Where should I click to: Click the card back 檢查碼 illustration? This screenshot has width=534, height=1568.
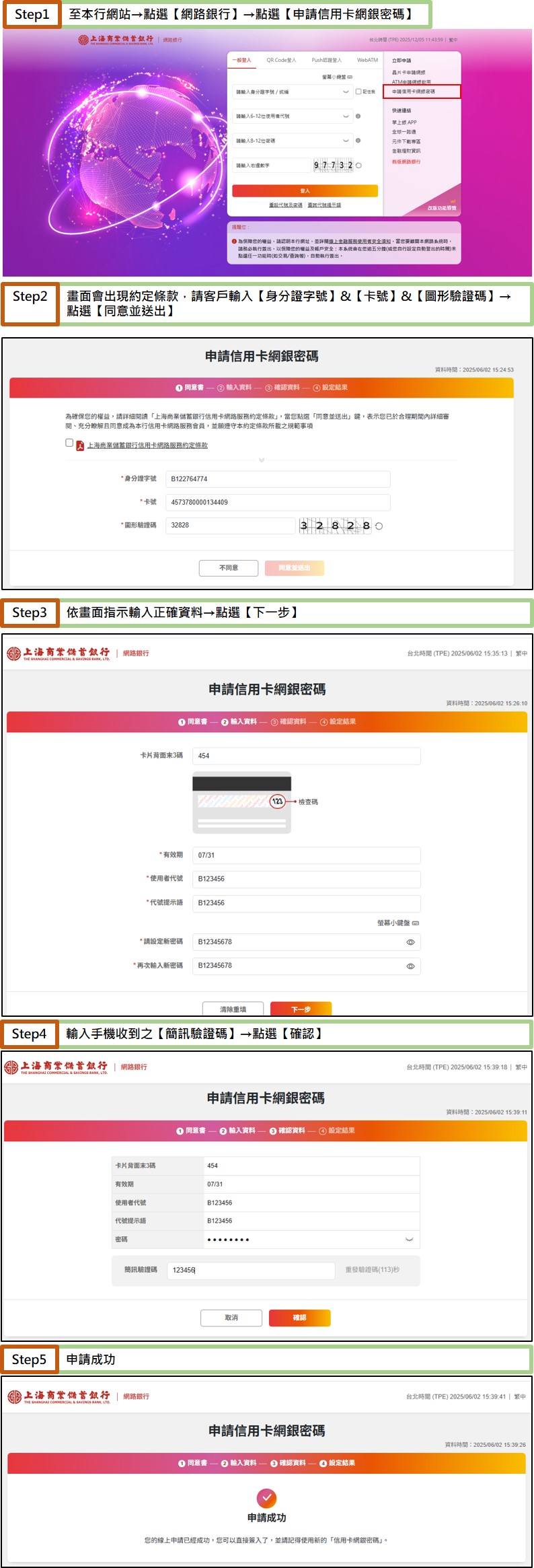pos(242,802)
